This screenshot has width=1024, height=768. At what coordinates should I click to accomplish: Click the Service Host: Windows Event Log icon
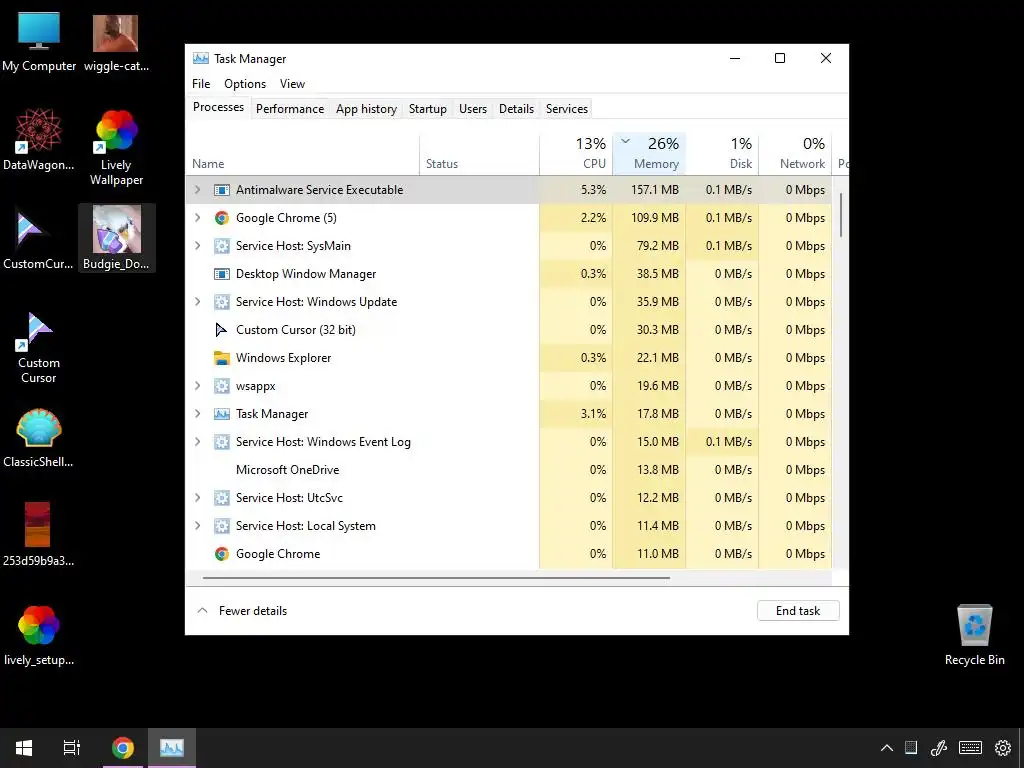click(x=222, y=442)
